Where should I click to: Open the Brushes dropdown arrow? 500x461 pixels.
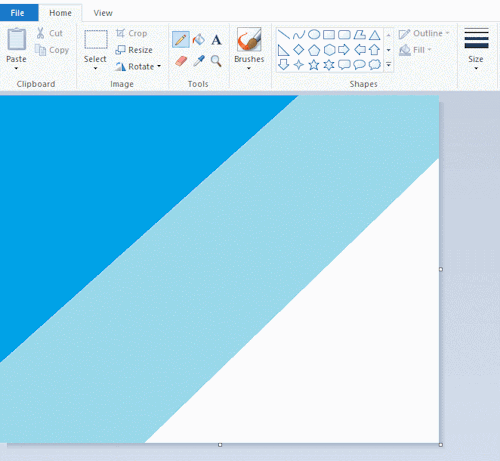249,69
